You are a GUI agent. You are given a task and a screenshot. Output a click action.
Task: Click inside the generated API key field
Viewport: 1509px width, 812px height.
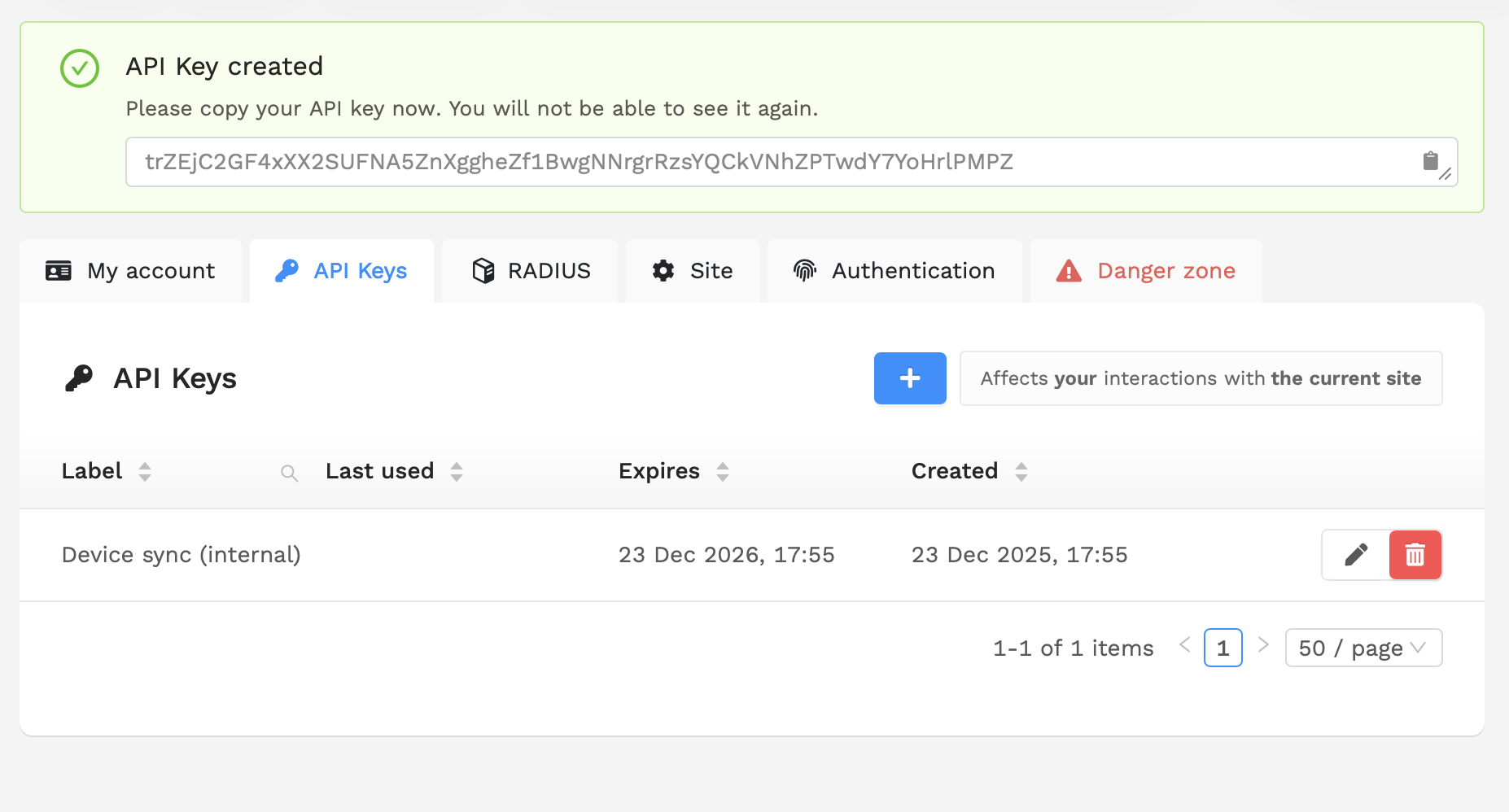pos(733,162)
